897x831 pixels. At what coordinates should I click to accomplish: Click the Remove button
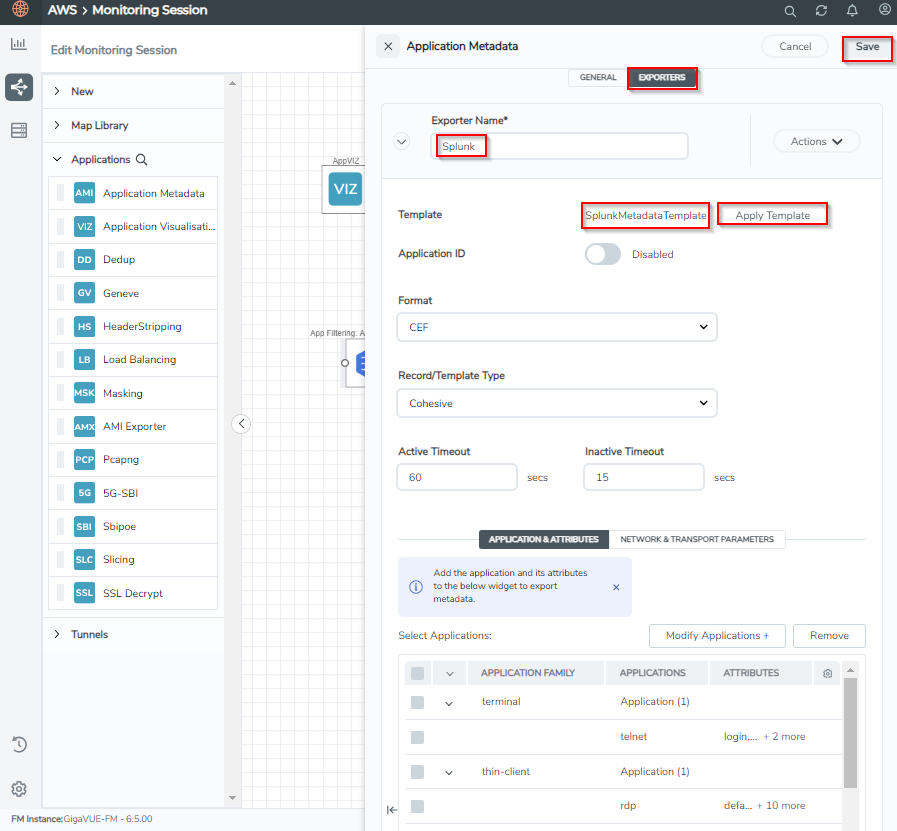coord(829,635)
